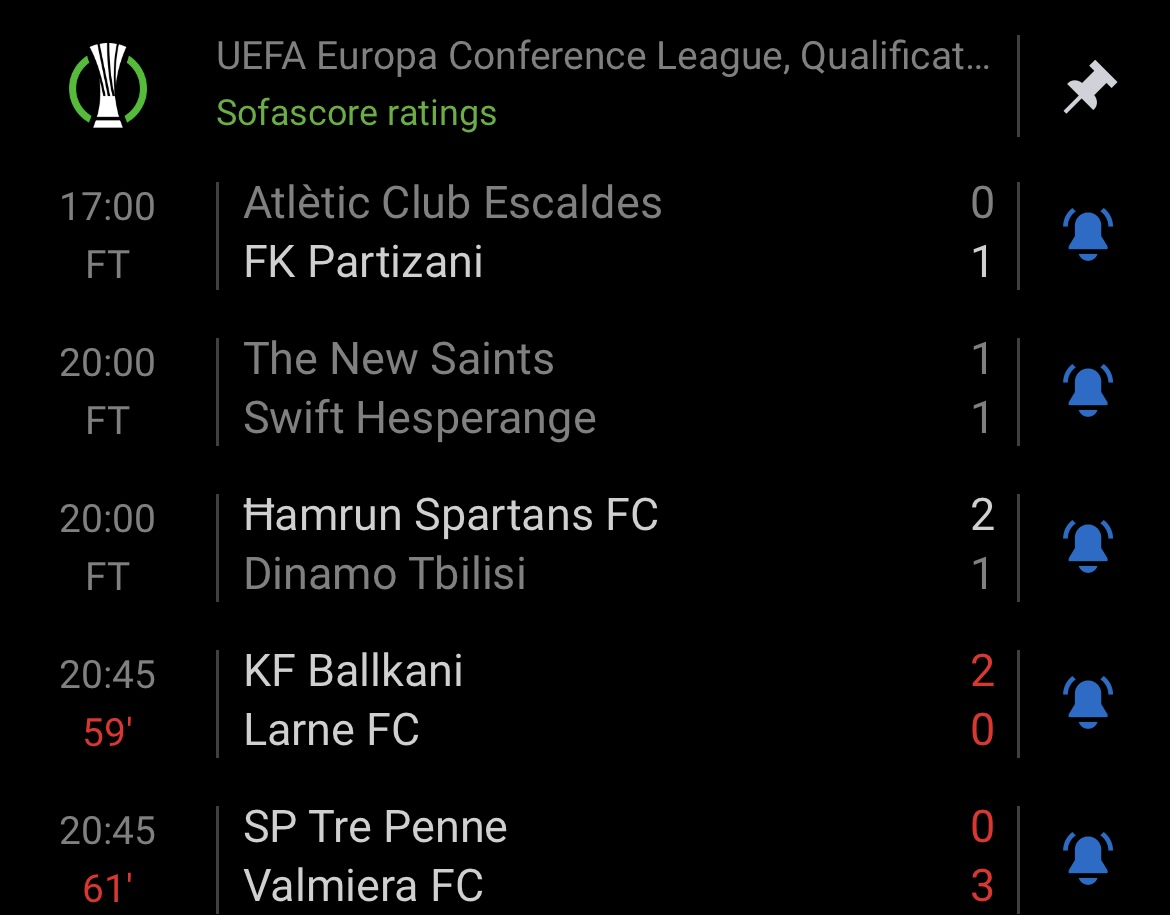This screenshot has height=915, width=1170.
Task: Open Sofascore ratings link
Action: click(x=356, y=113)
